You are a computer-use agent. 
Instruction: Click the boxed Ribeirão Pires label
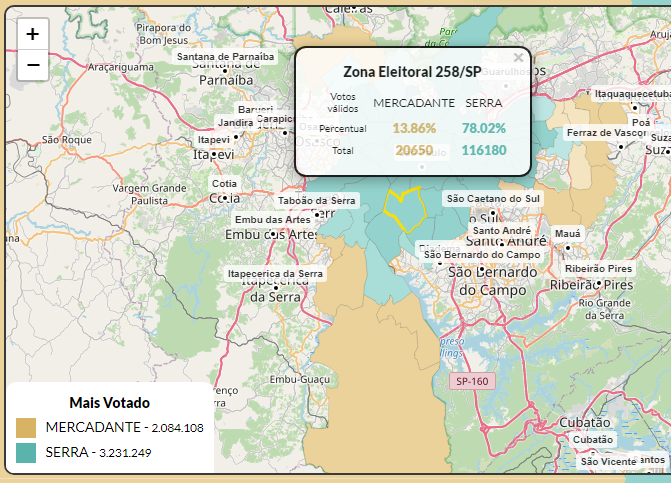(x=598, y=269)
